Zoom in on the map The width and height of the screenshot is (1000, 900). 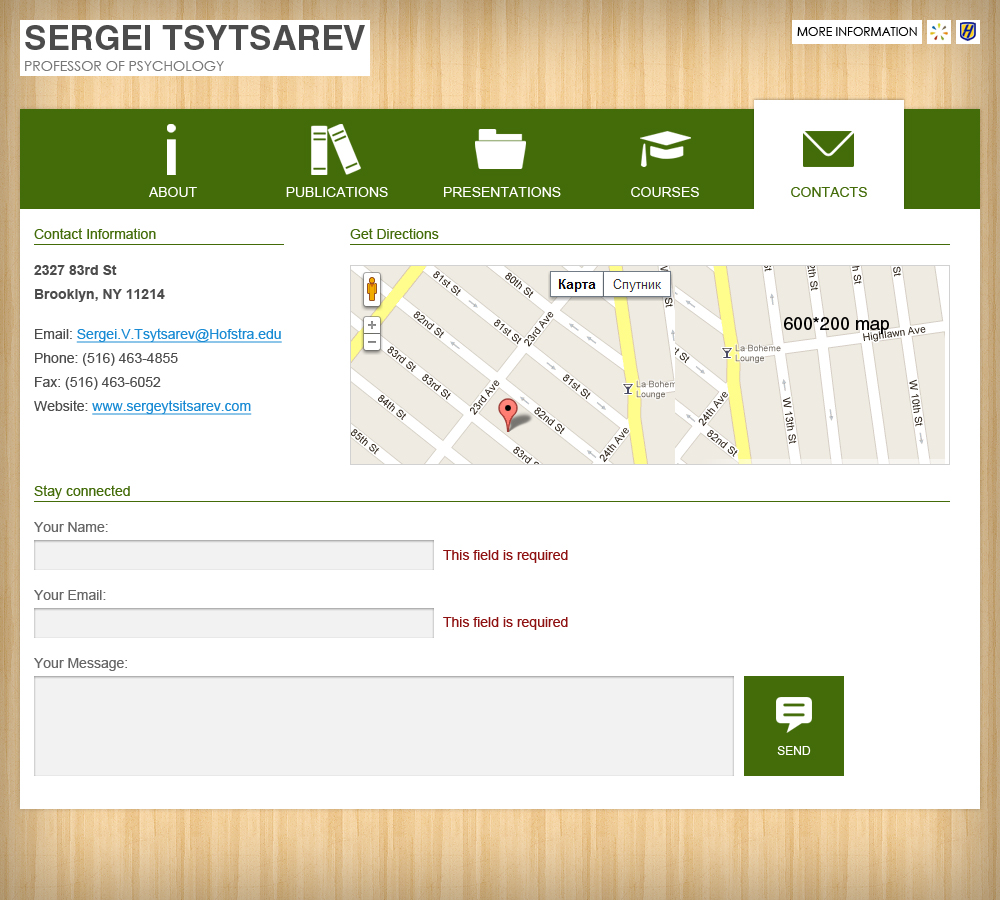[x=372, y=325]
